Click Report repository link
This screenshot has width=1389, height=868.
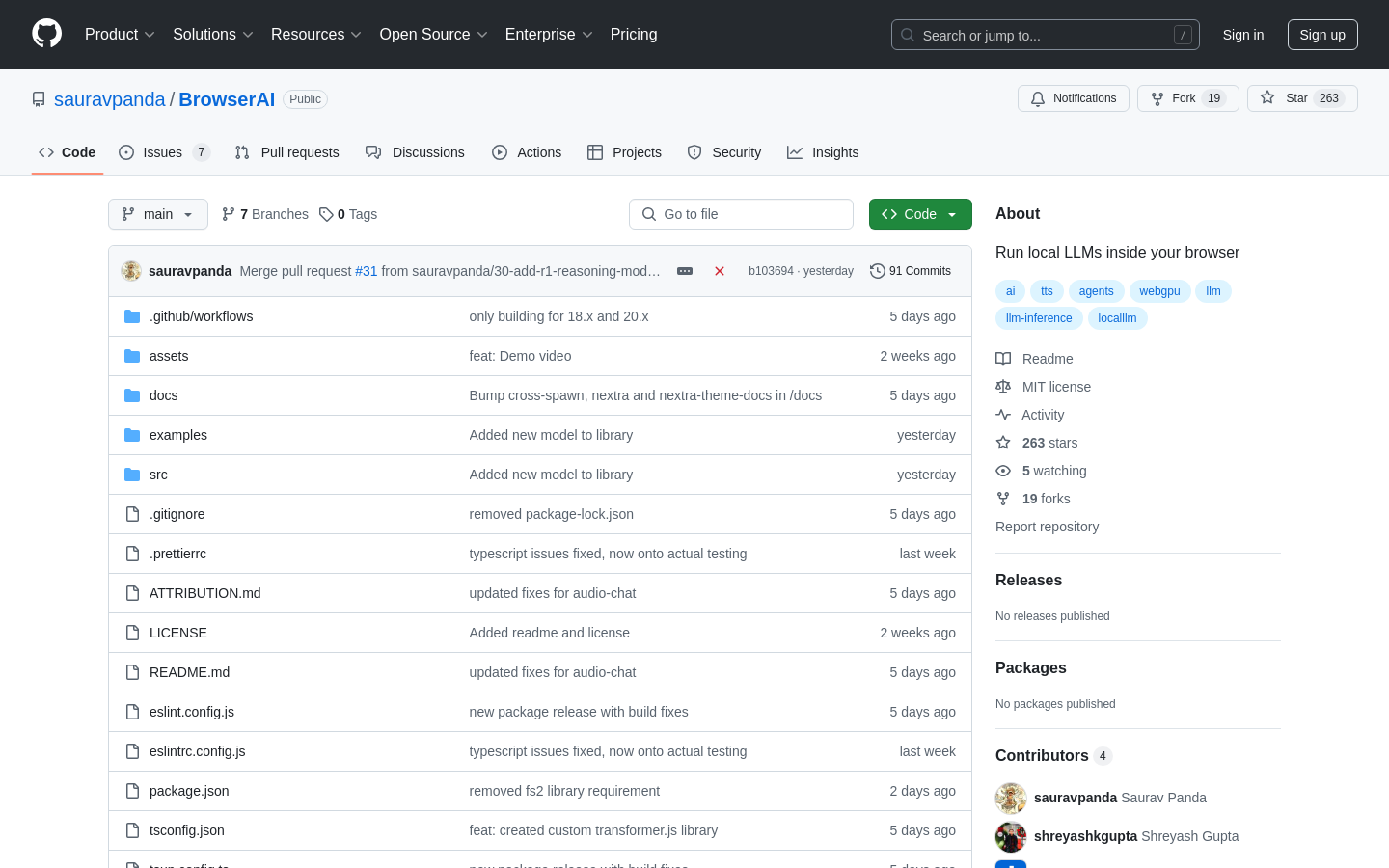pyautogui.click(x=1047, y=527)
